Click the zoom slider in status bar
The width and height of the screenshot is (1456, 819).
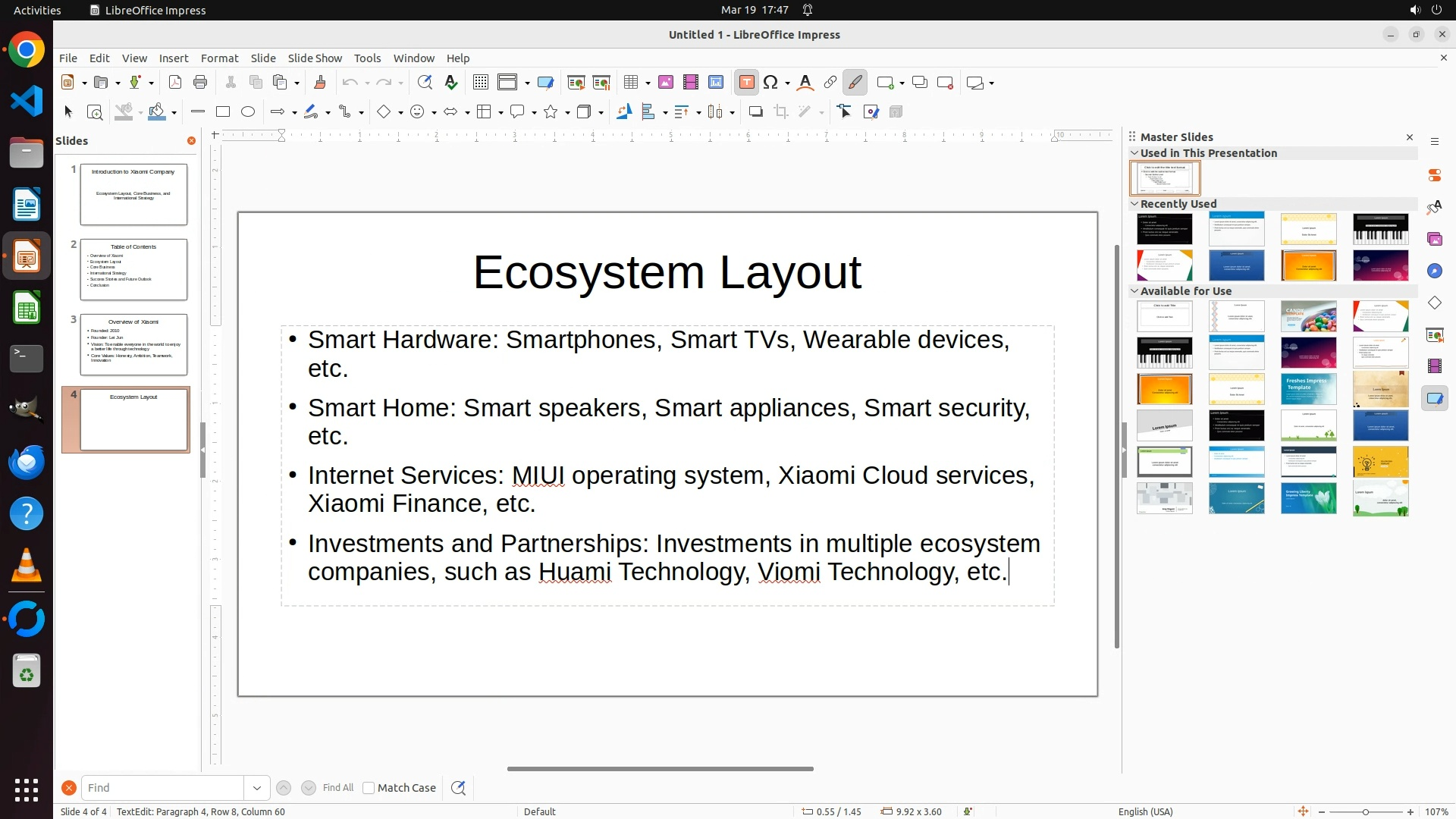1366,812
